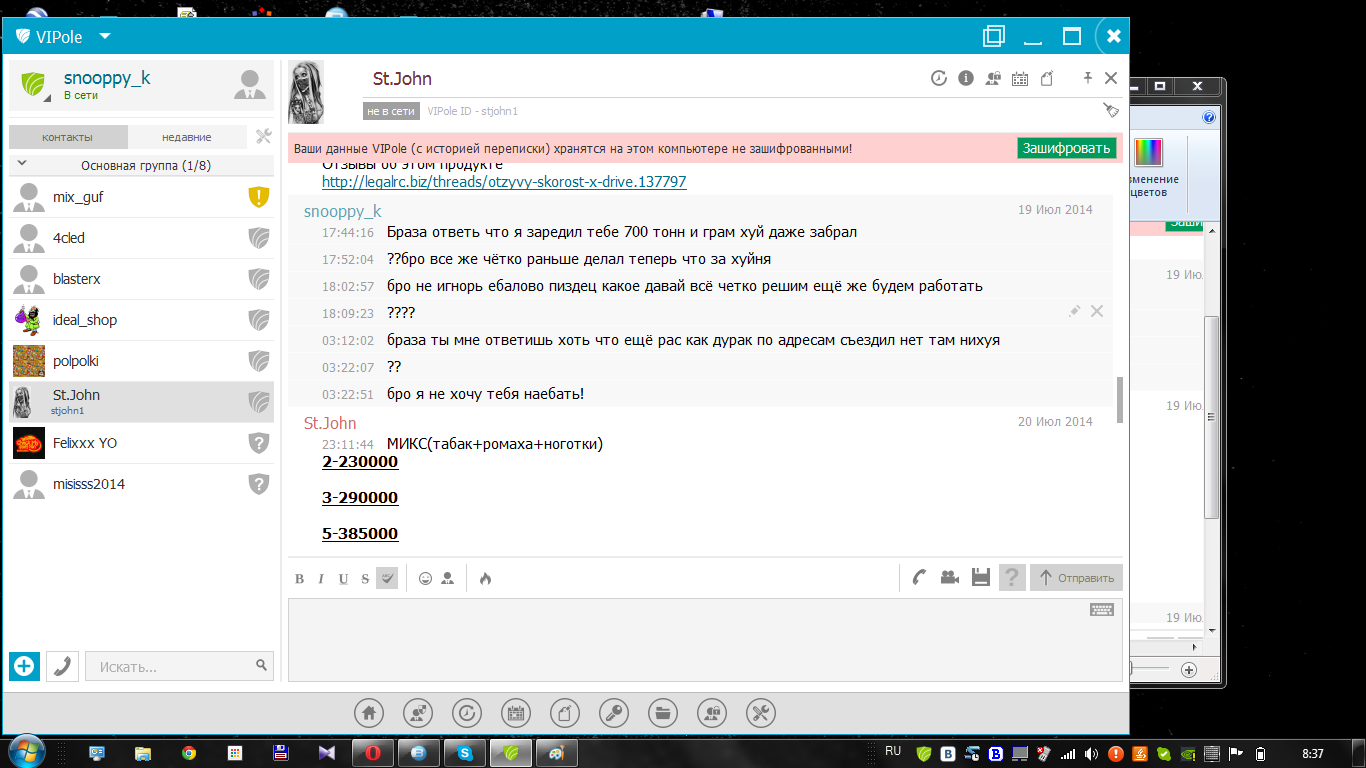This screenshot has width=1366, height=768.
Task: Click the Искать search field
Action: [x=180, y=666]
